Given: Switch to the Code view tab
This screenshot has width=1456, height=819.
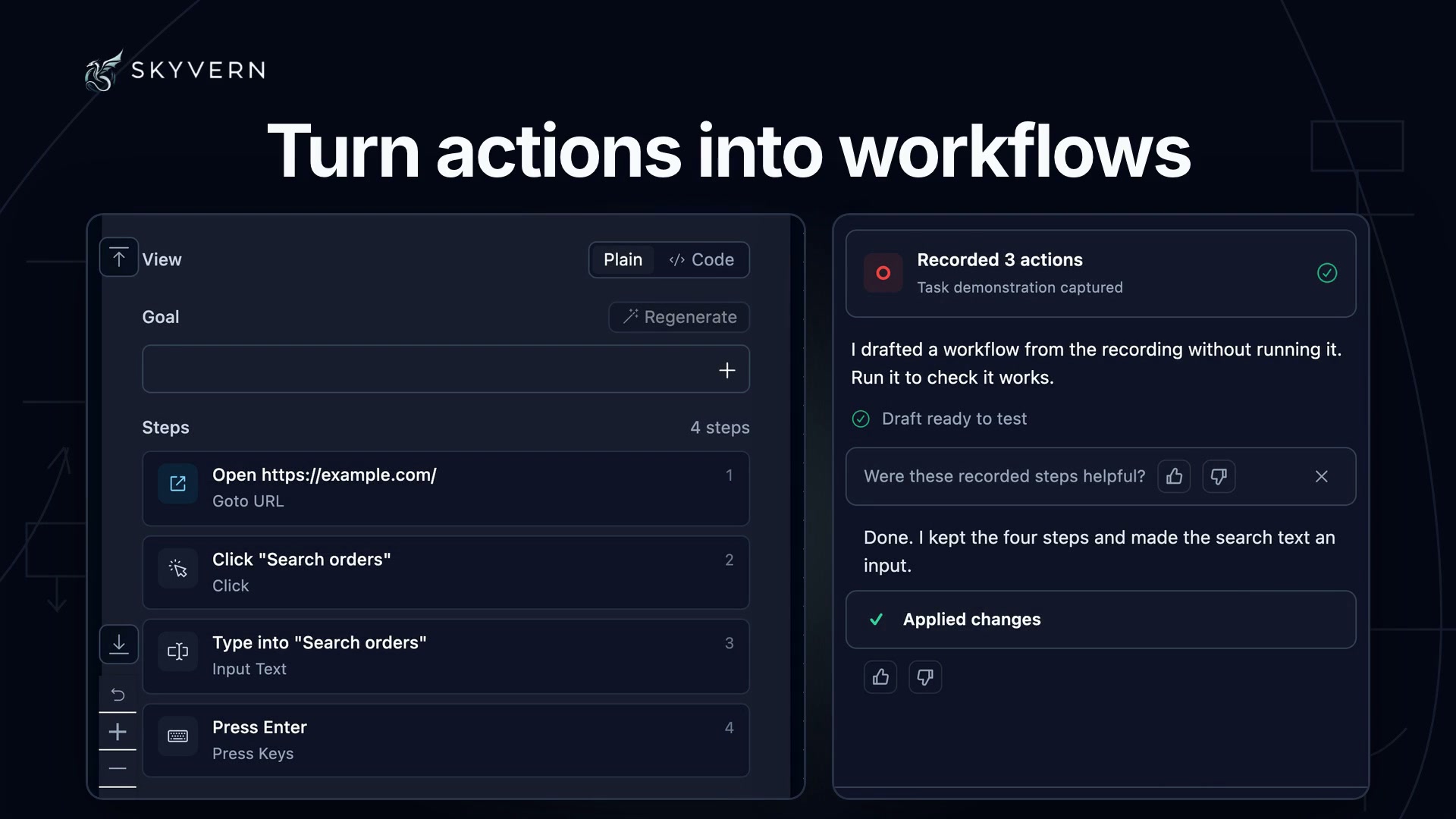Looking at the screenshot, I should [701, 259].
